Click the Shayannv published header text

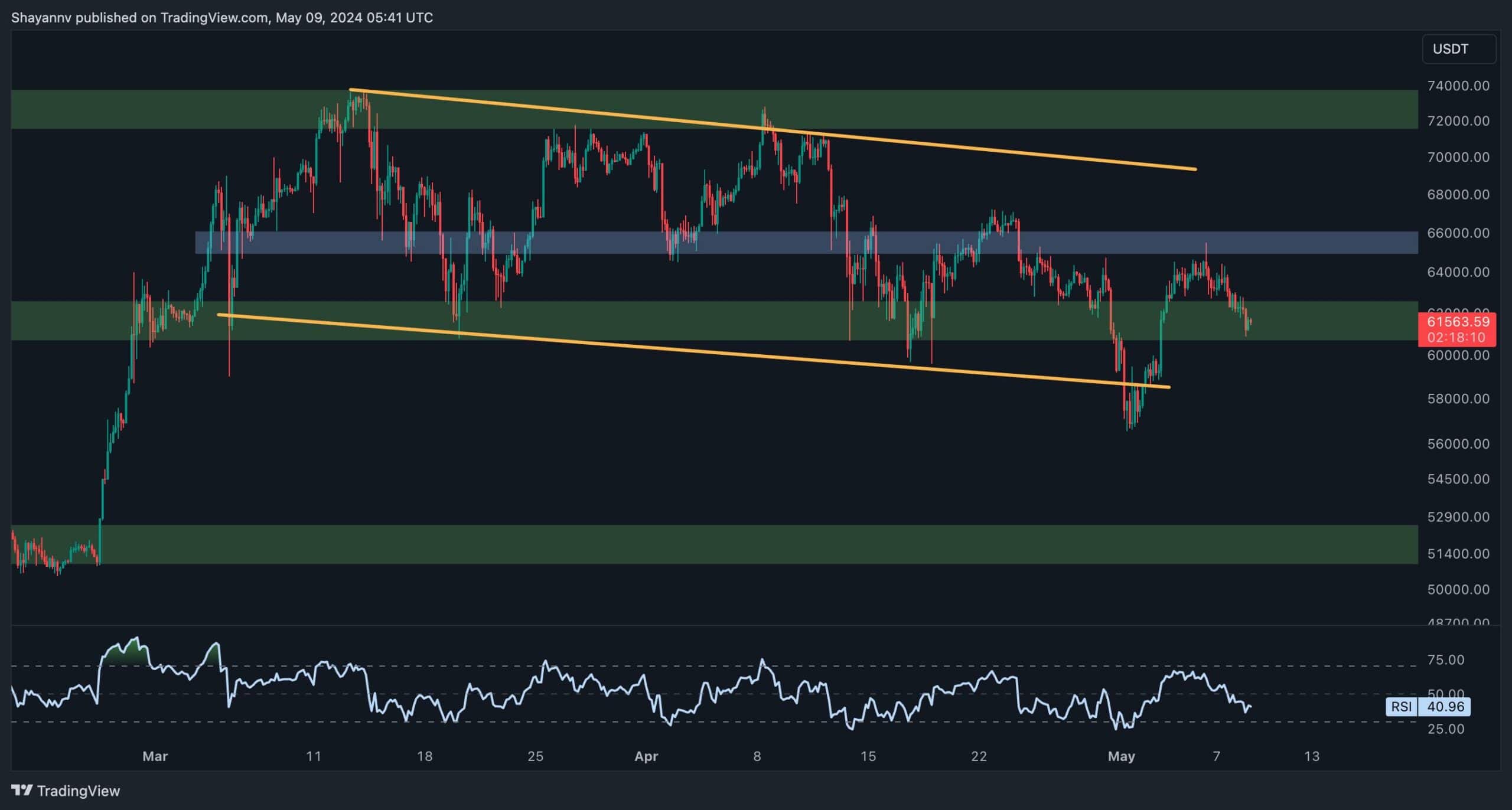click(x=222, y=18)
